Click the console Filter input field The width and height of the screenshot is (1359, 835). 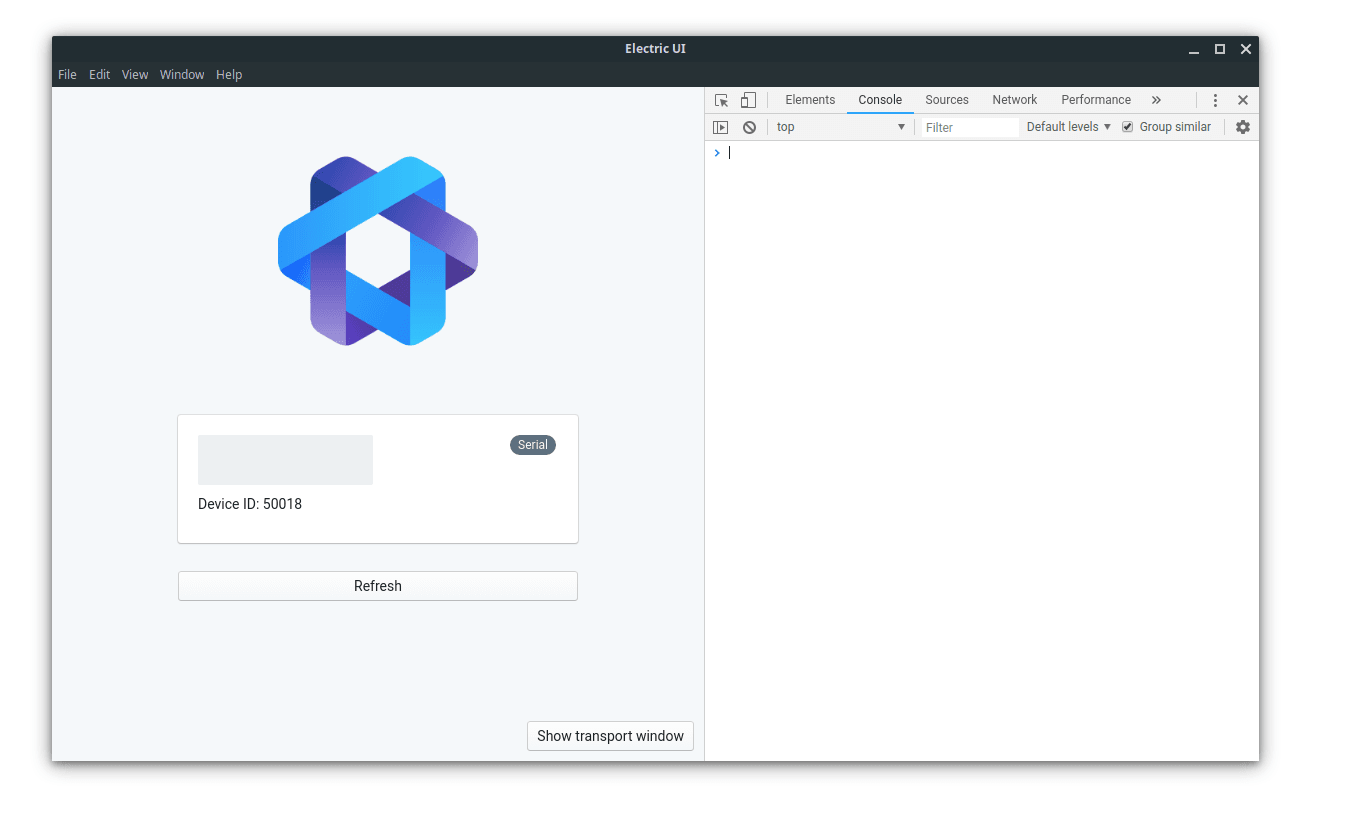point(969,127)
